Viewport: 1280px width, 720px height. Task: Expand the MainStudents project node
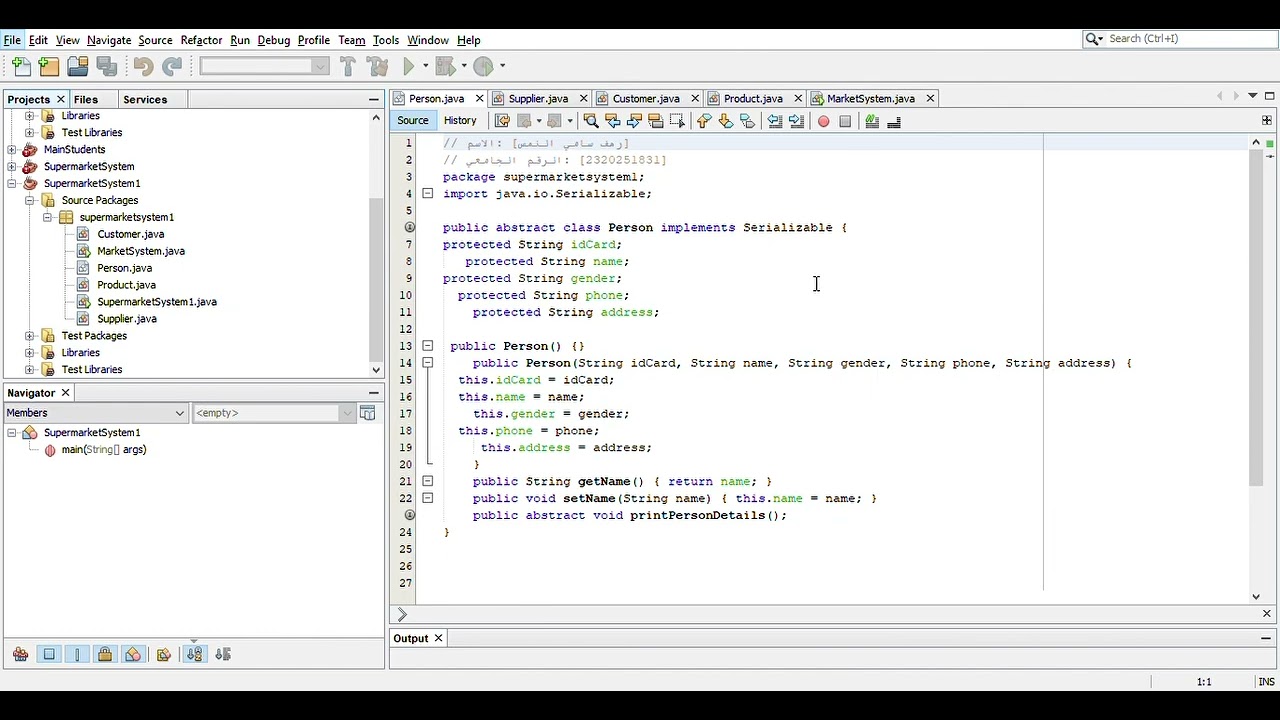point(11,149)
